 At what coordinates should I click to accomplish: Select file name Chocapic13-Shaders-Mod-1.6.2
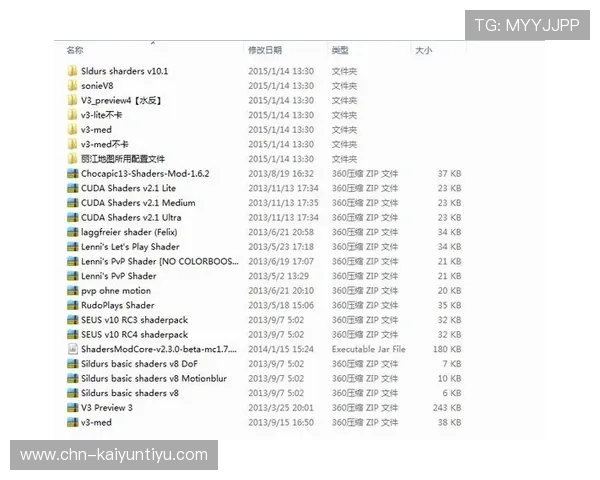click(145, 173)
